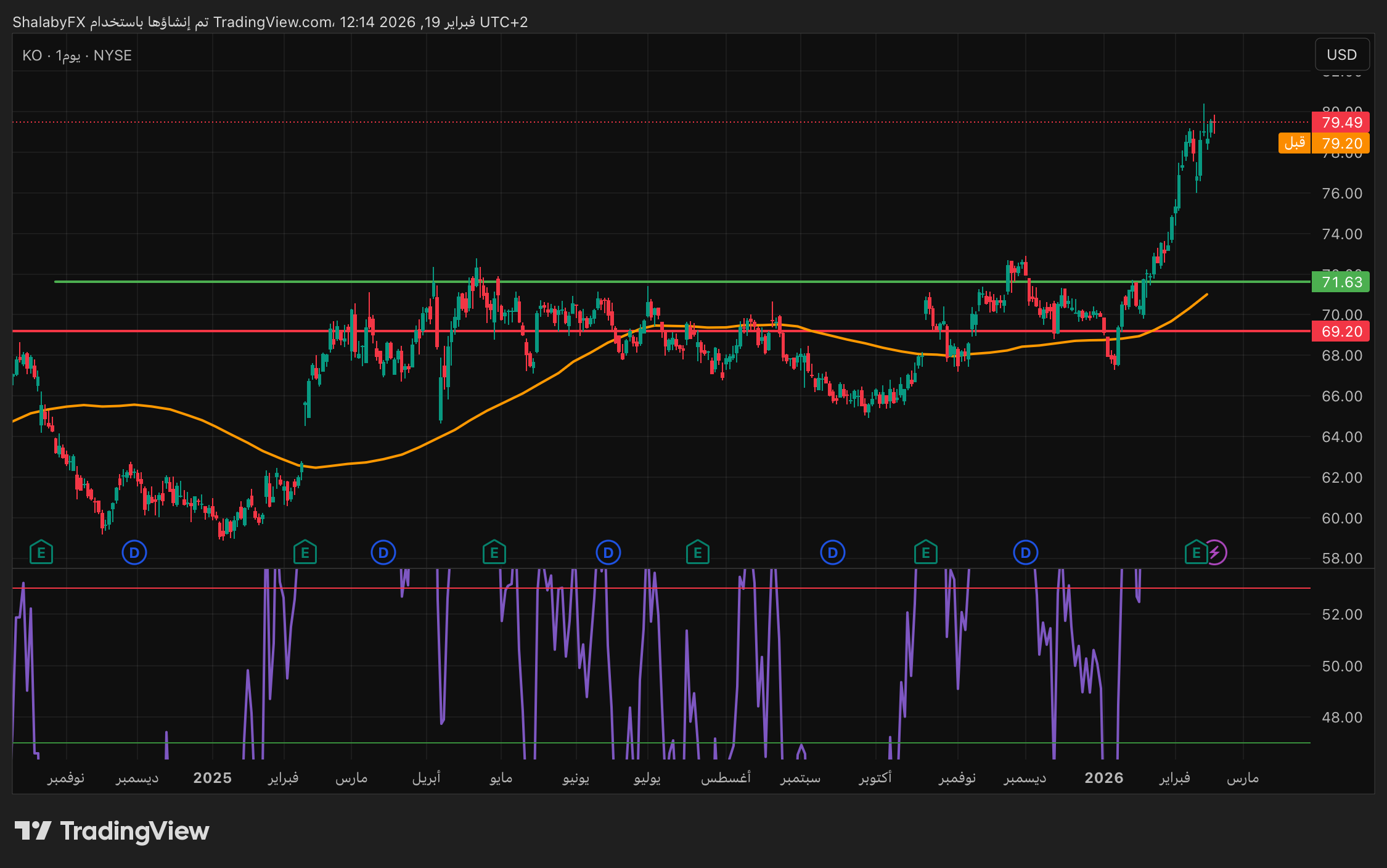Click the earnings E marker near November 2025
The height and width of the screenshot is (868, 1387).
click(x=925, y=552)
